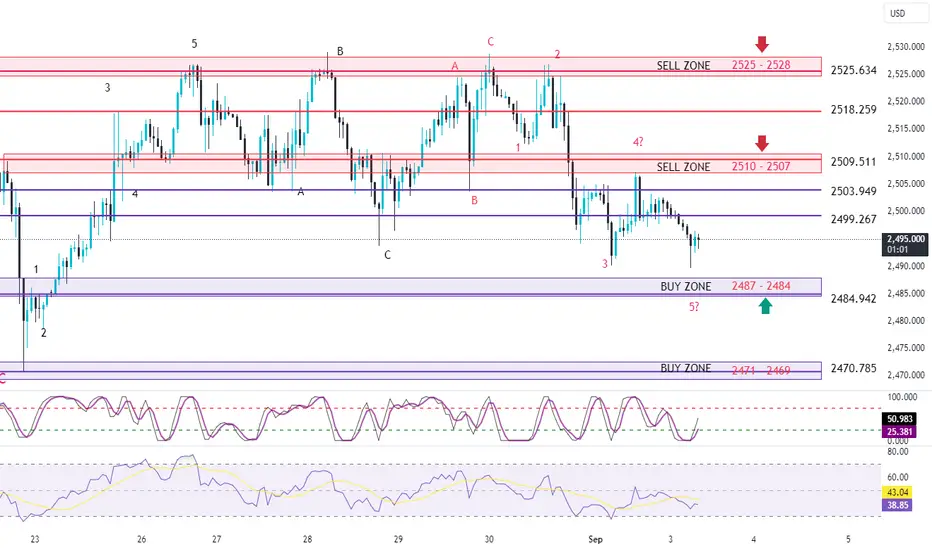Select the black C wave label
Viewport: 932px width, 550px height.
(388, 255)
